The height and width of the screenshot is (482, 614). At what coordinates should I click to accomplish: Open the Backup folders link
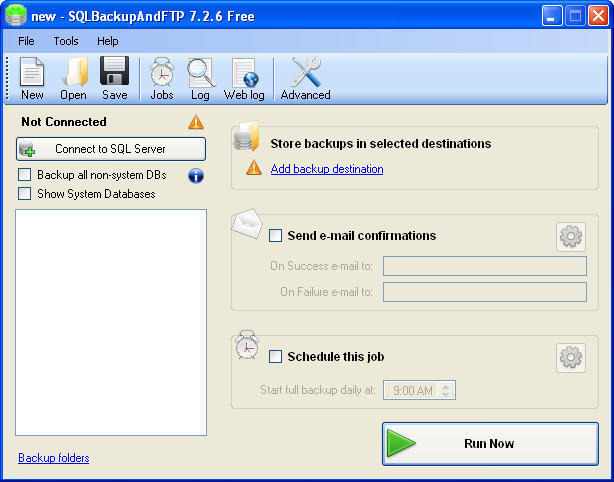click(x=54, y=458)
